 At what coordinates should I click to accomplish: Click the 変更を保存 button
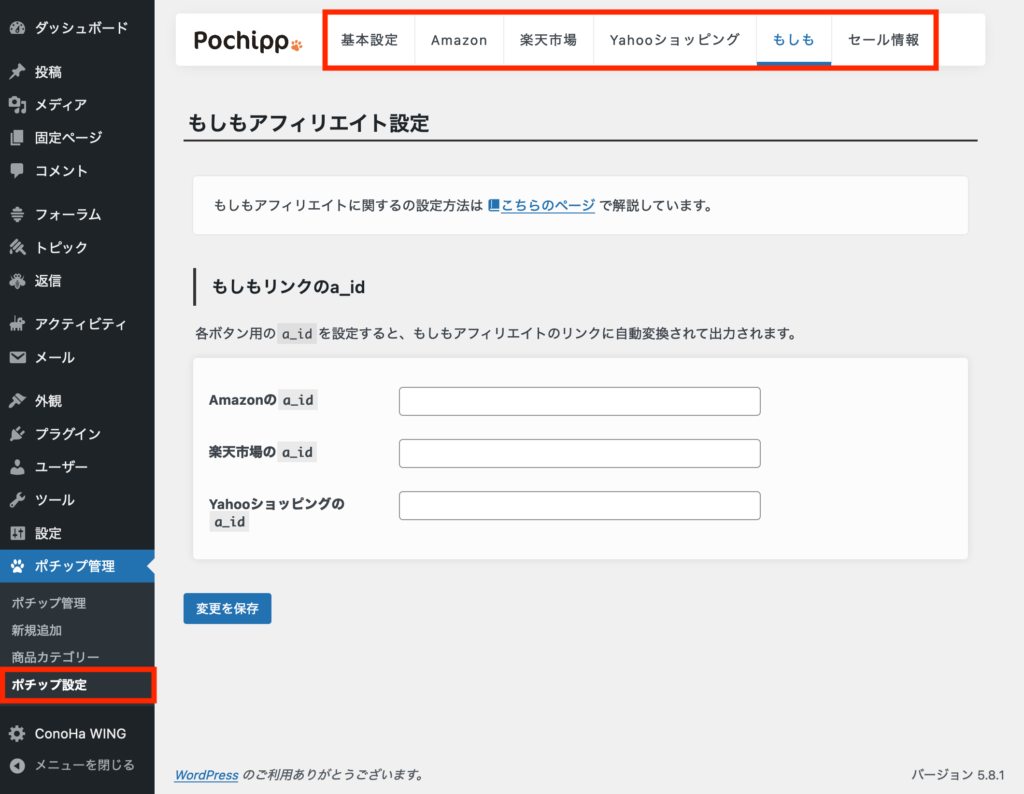(227, 609)
